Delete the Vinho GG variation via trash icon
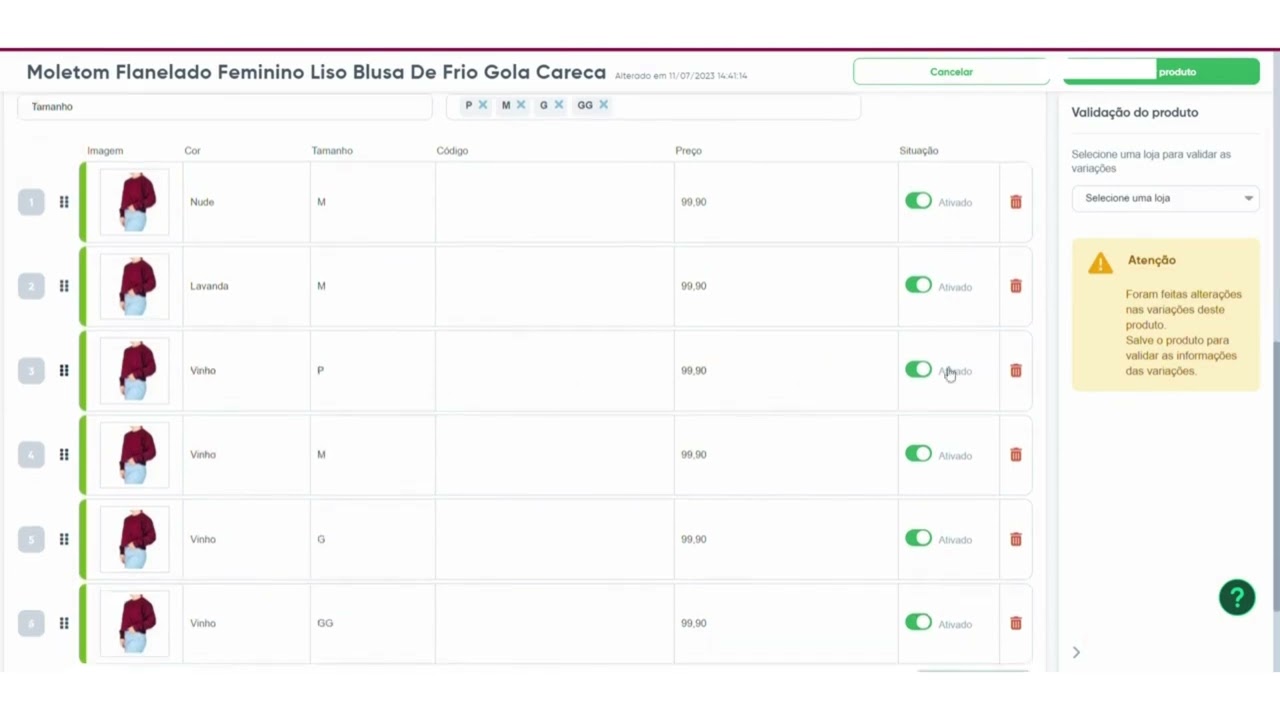This screenshot has width=1280, height=720. pyautogui.click(x=1015, y=623)
